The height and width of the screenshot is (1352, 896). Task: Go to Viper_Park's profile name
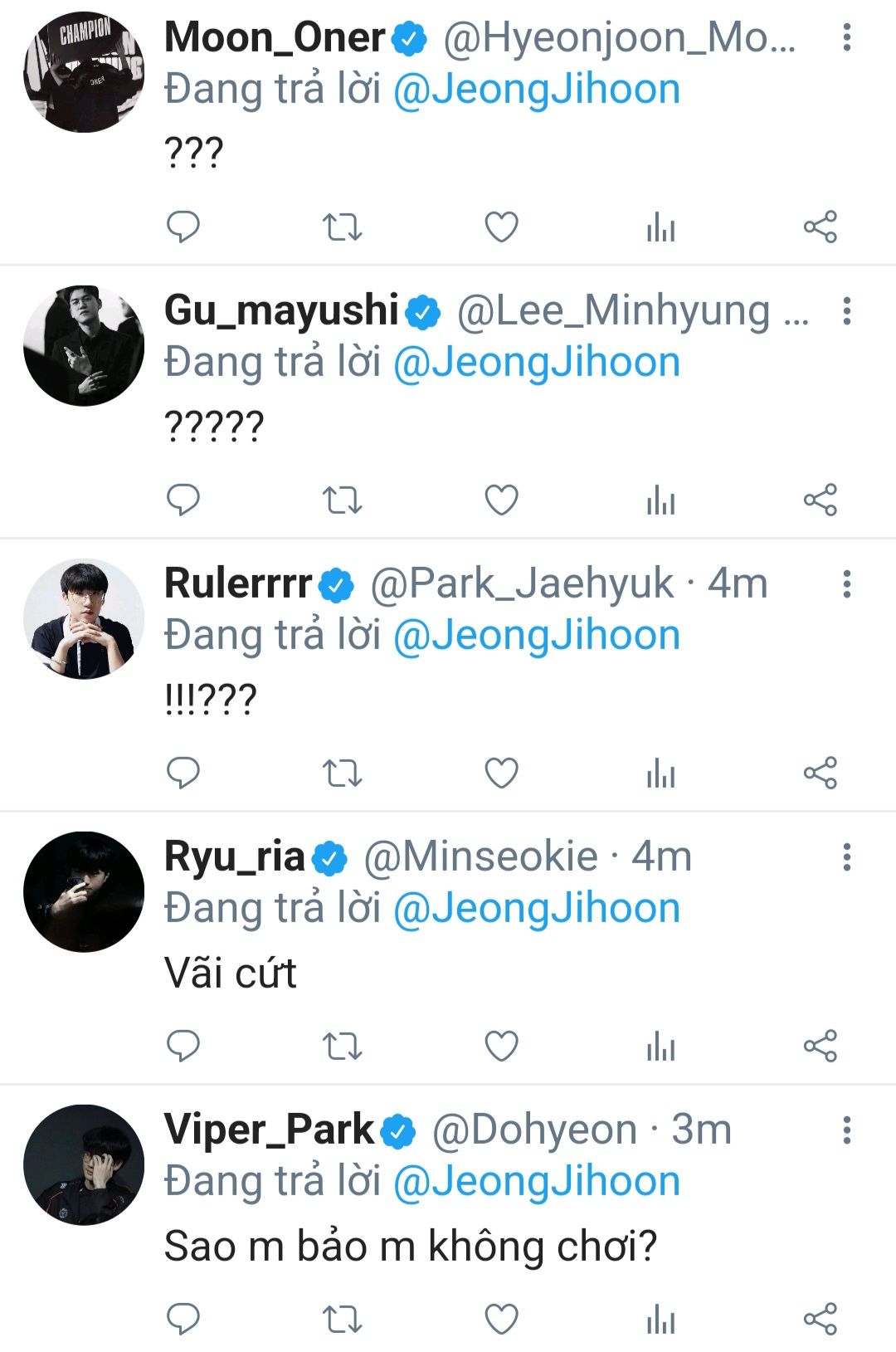point(270,1130)
